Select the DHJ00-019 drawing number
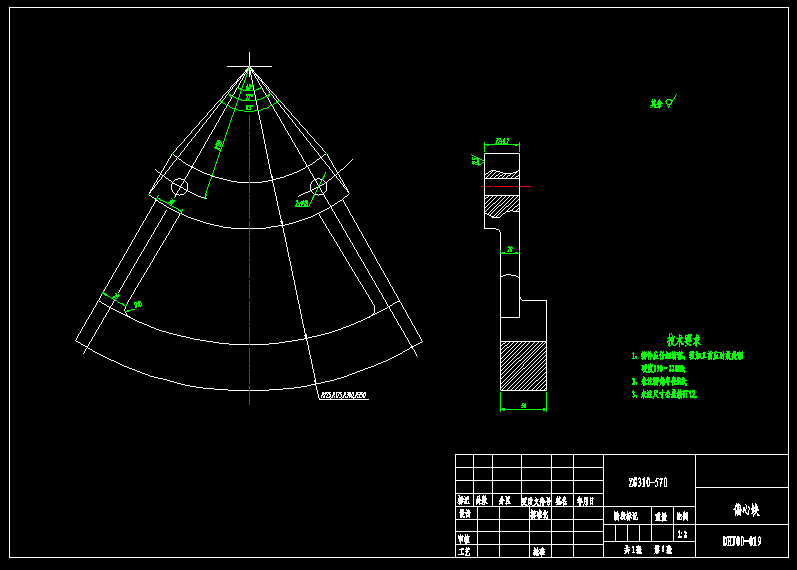This screenshot has width=797, height=570. [742, 541]
